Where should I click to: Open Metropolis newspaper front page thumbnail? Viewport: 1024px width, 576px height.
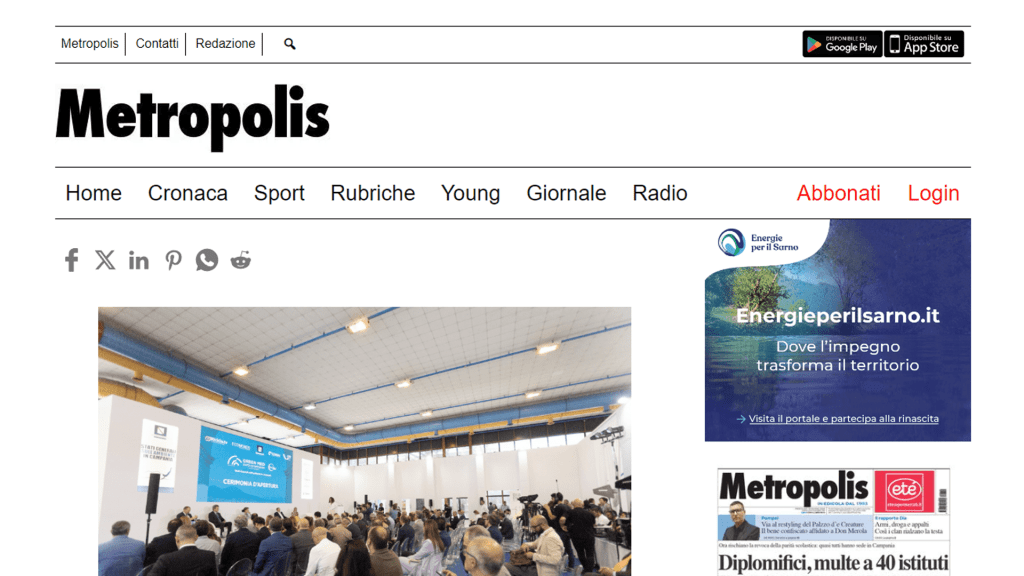click(833, 522)
